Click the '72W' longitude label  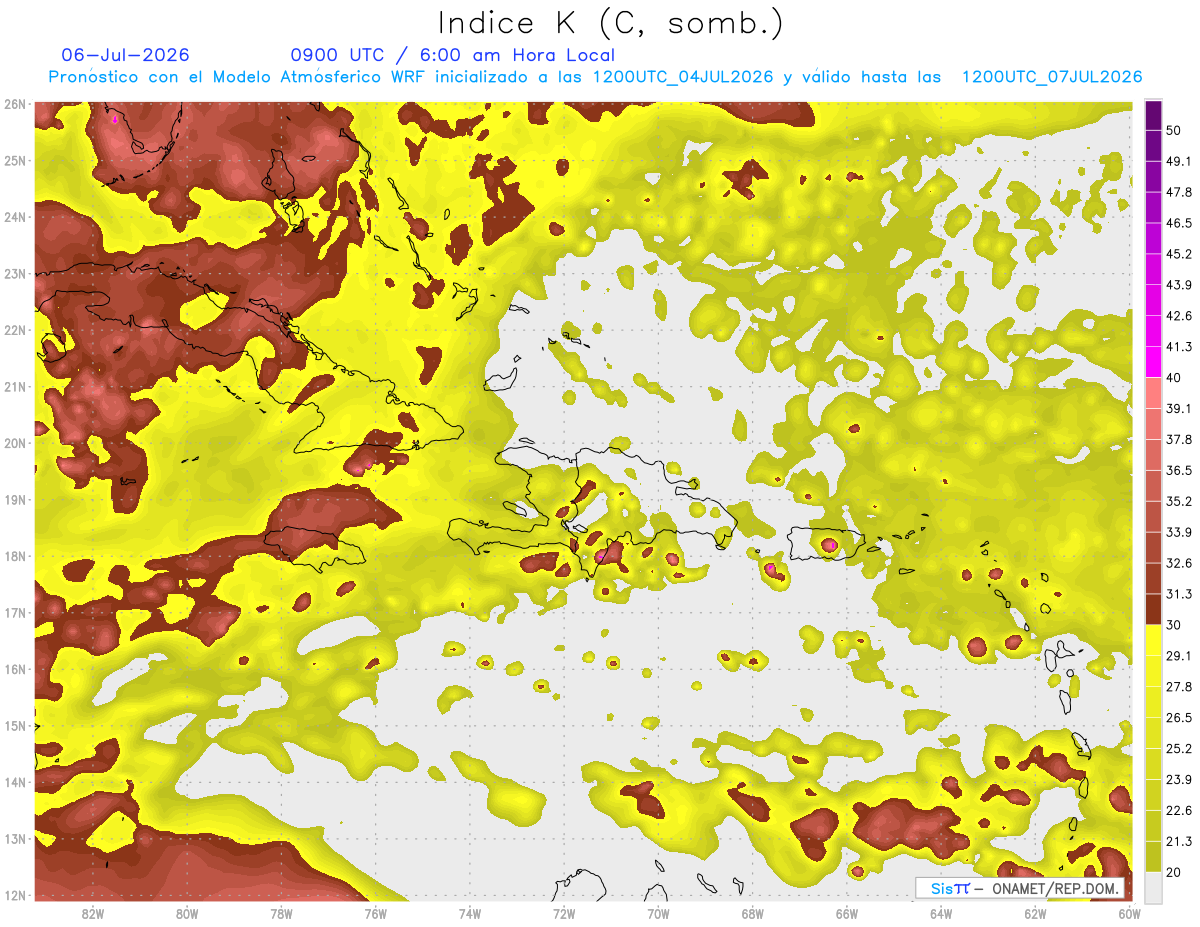564,913
